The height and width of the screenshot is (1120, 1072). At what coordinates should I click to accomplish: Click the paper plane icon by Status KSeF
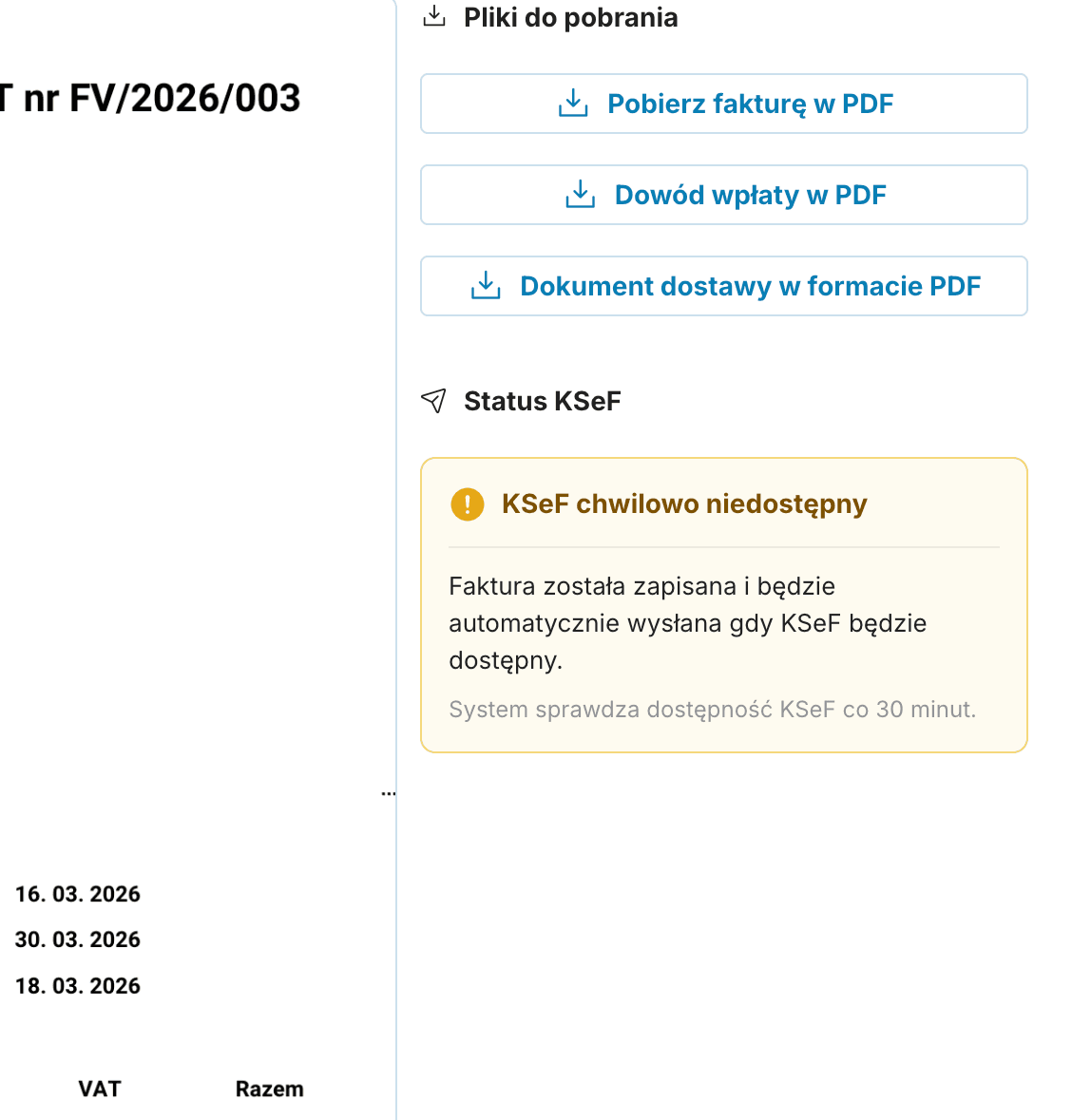tap(433, 401)
